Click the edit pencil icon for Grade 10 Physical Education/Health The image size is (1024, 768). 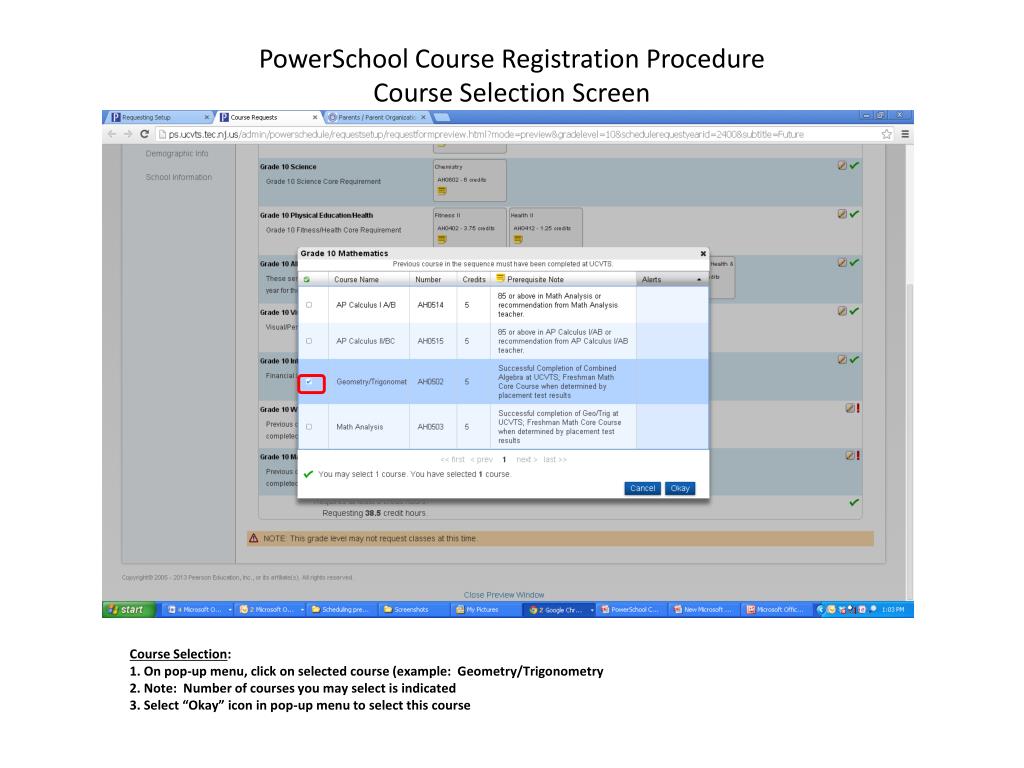click(842, 214)
